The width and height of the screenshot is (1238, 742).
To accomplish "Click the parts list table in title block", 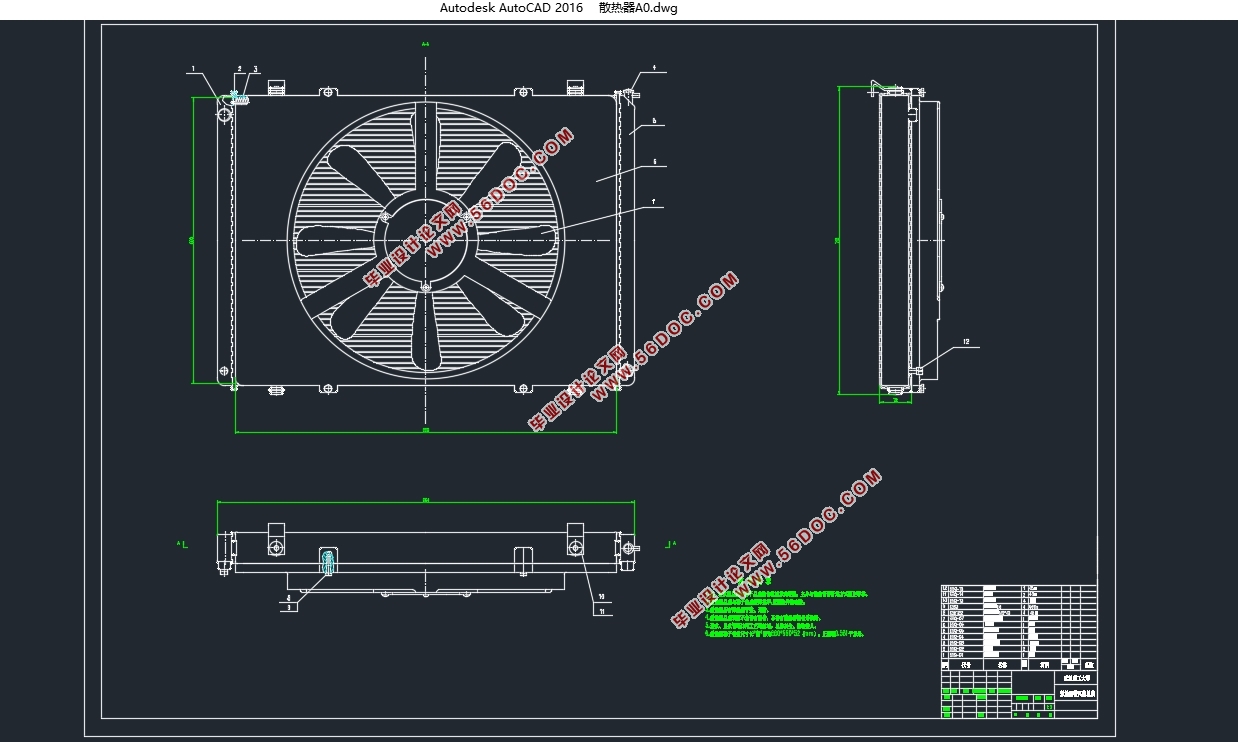I will [x=1019, y=621].
